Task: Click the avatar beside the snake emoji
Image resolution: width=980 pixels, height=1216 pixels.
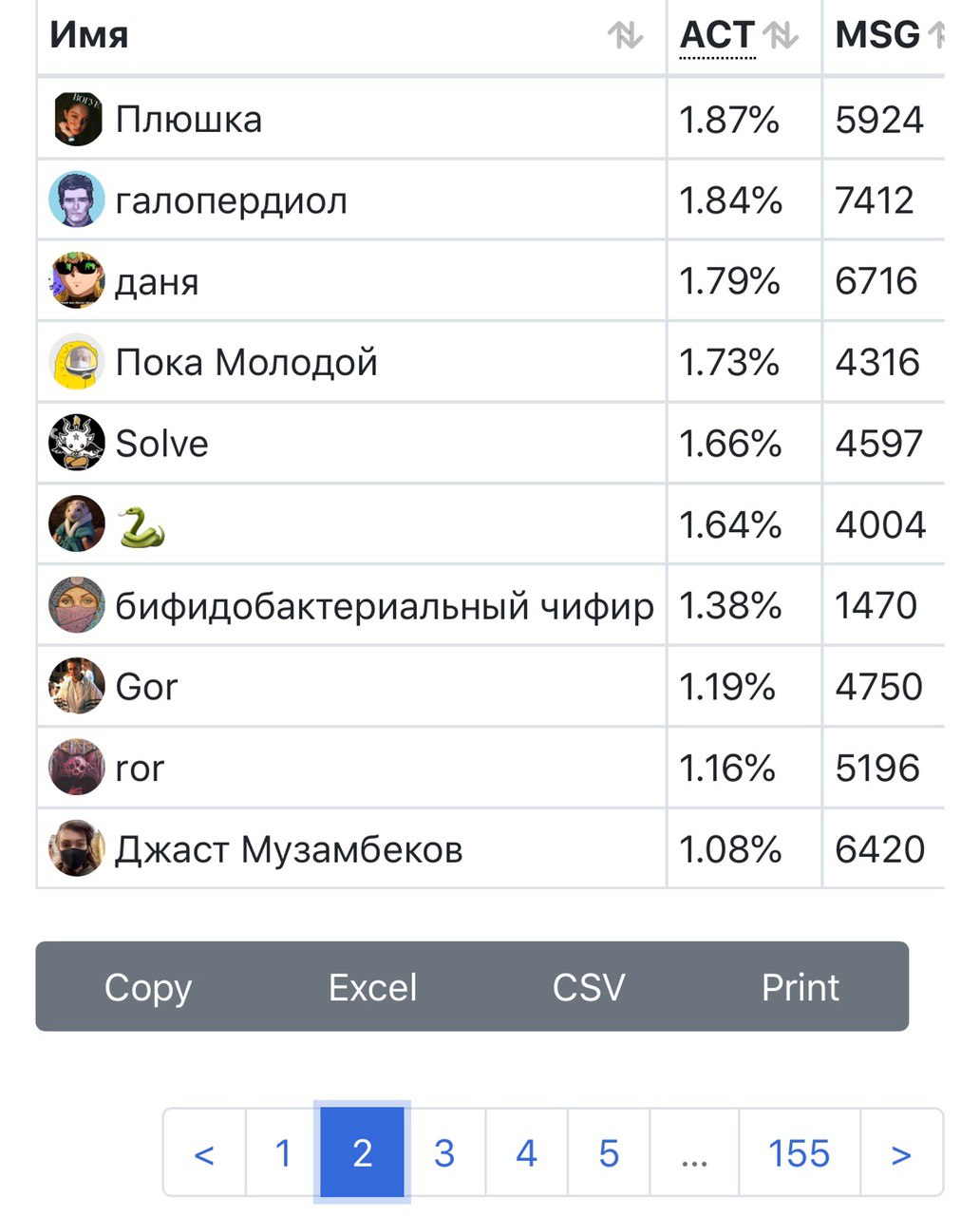Action: (x=77, y=524)
